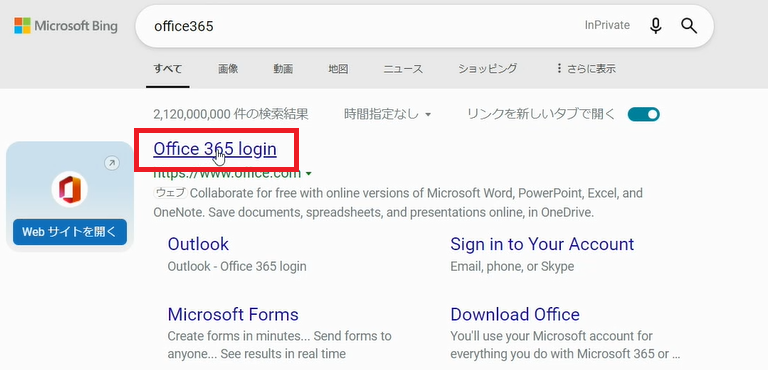Click the Outlook - Office 365 login description
768x370 pixels.
click(x=237, y=267)
